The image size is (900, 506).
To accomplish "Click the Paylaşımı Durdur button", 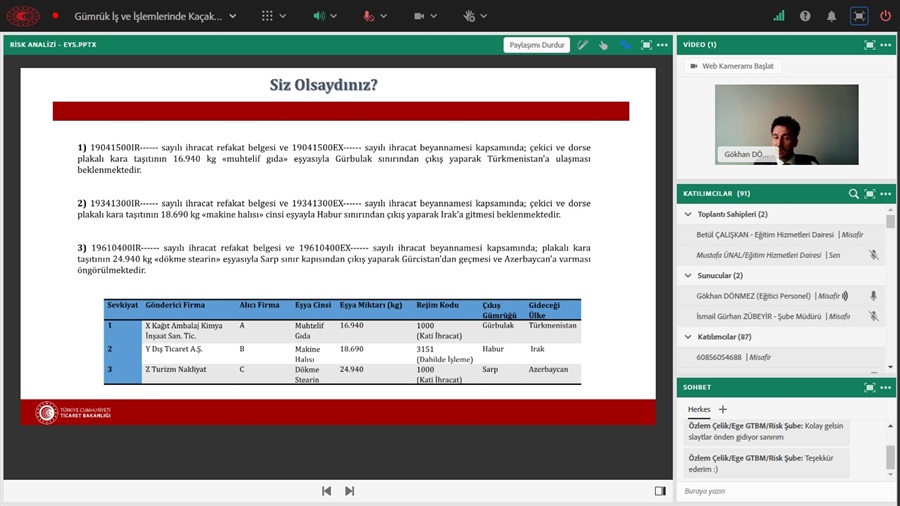I will tap(537, 45).
